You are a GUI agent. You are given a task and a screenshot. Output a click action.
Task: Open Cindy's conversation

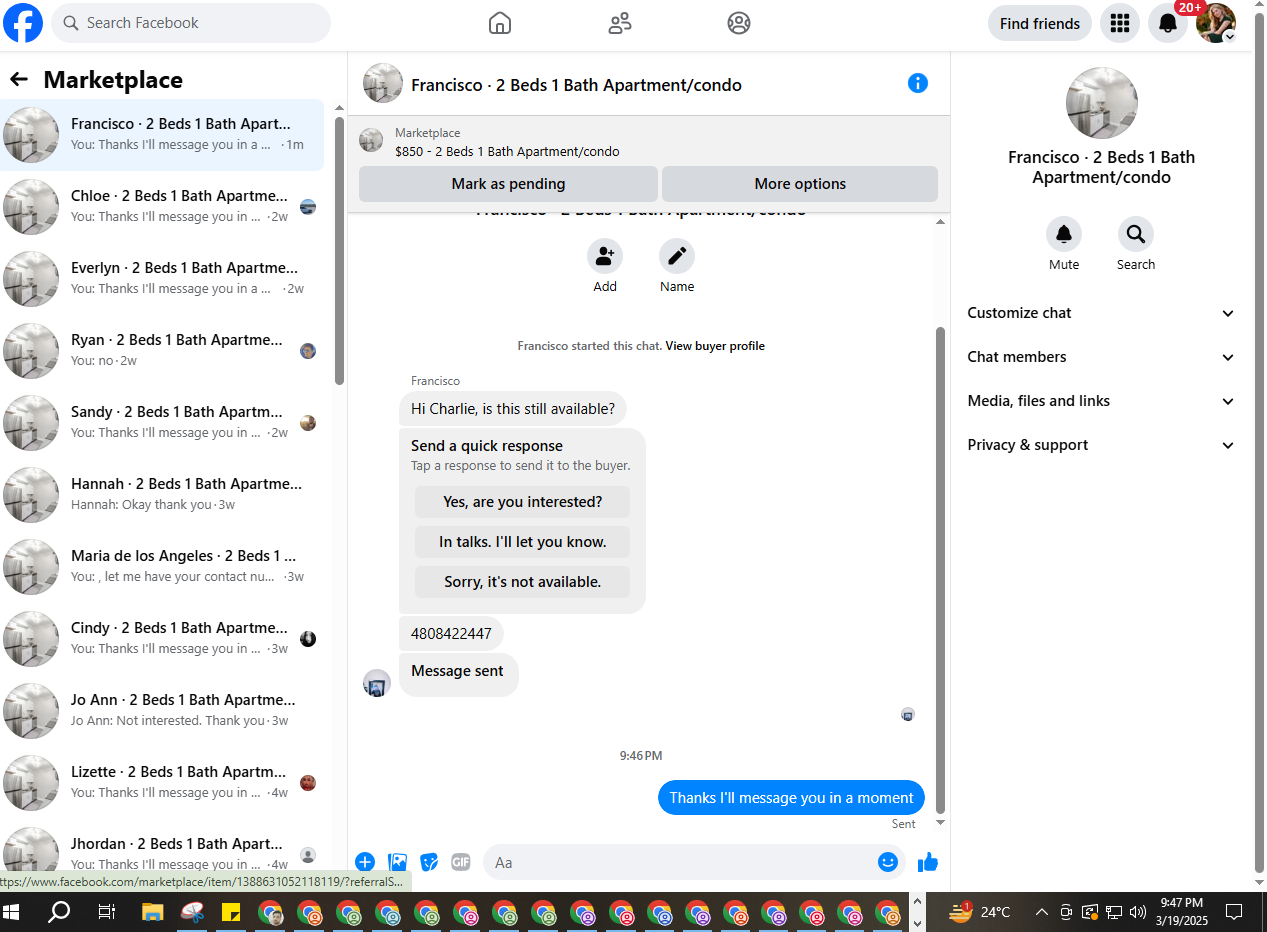point(162,639)
